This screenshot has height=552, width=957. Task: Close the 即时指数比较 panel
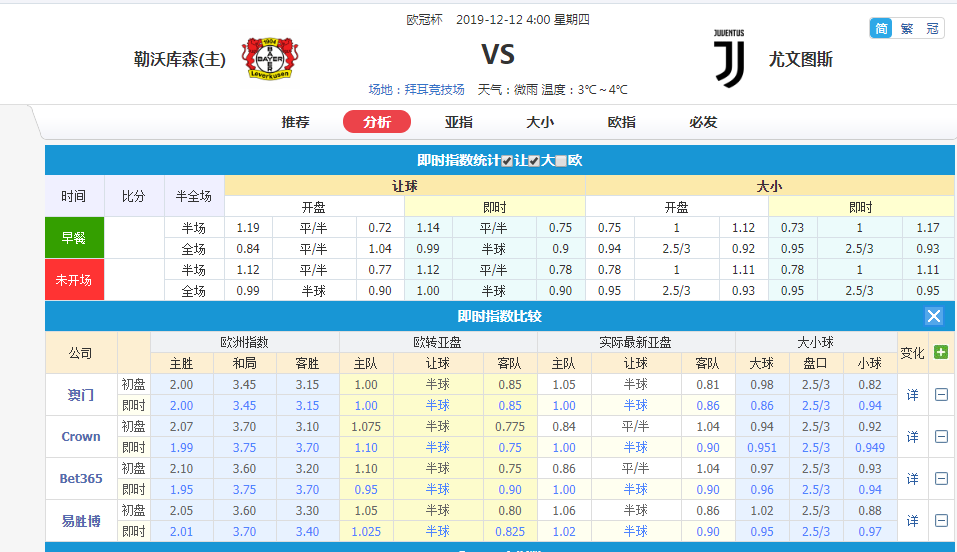[934, 316]
